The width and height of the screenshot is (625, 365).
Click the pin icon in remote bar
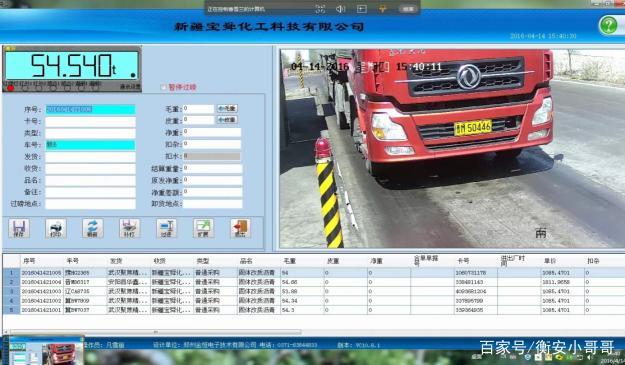[x=382, y=9]
